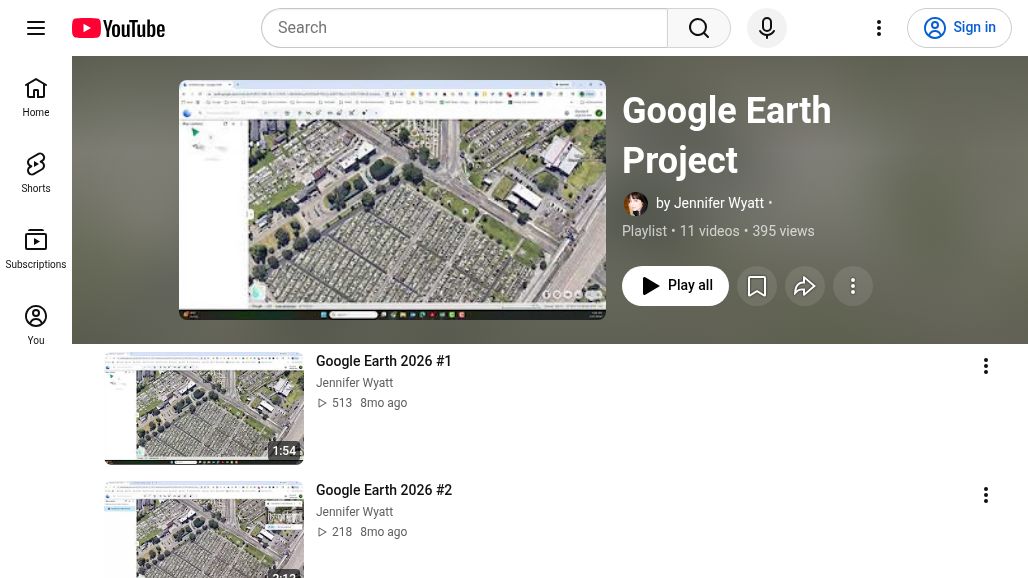Open playlist more-actions three-dot menu
This screenshot has width=1028, height=578.
pos(852,286)
